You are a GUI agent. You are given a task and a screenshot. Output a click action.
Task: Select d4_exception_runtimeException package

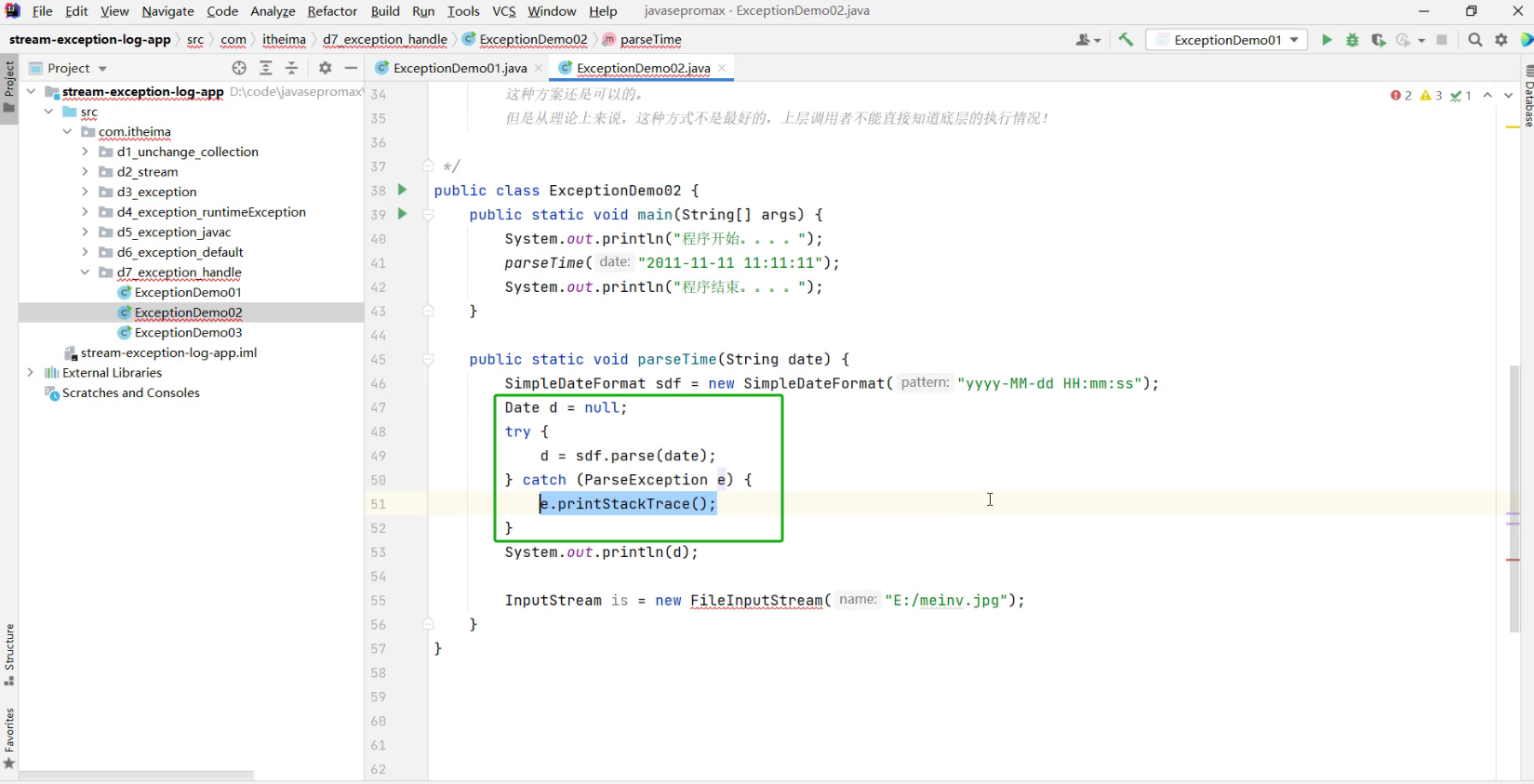click(211, 212)
